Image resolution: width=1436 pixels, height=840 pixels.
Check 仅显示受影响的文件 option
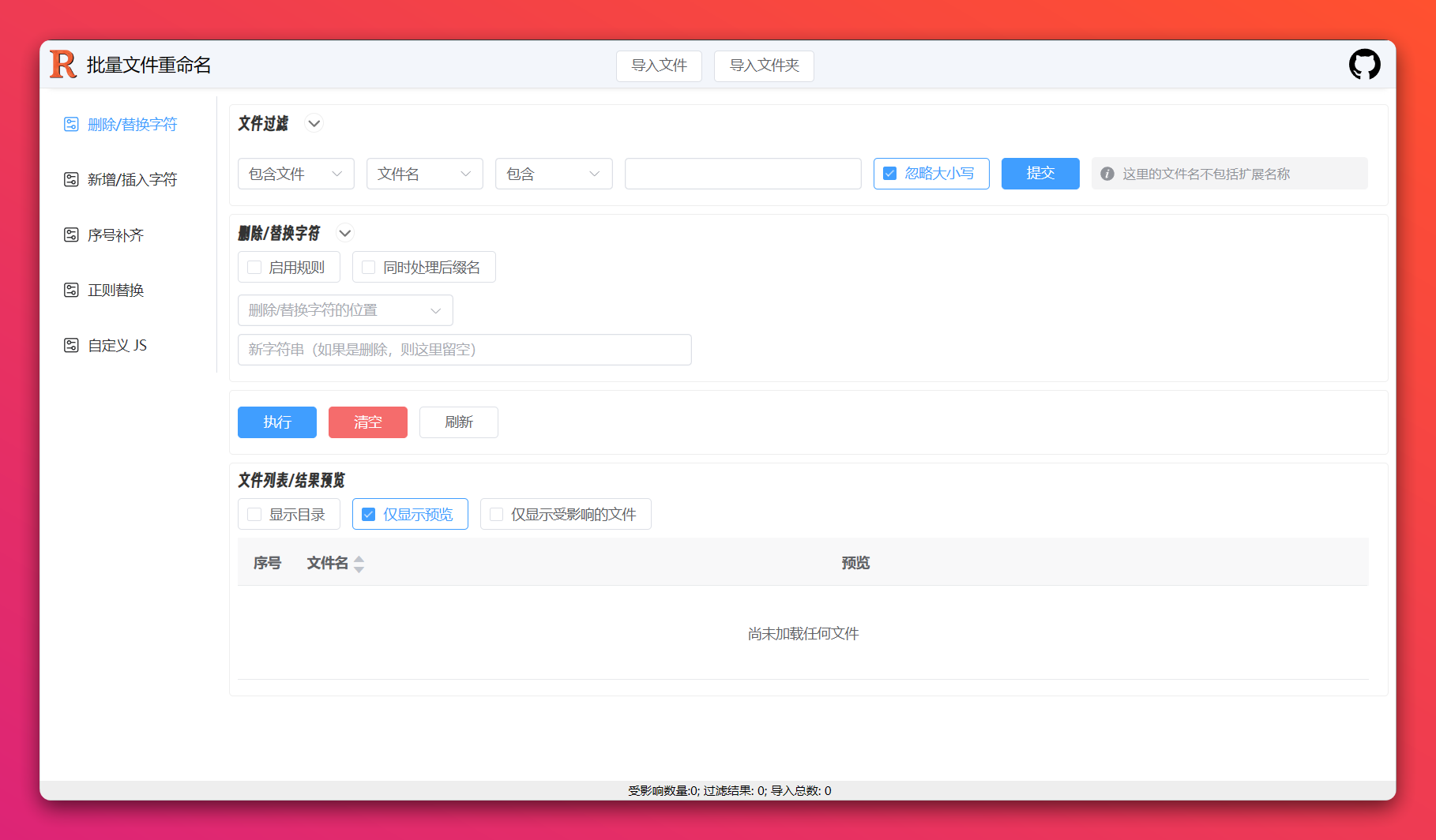(x=497, y=515)
